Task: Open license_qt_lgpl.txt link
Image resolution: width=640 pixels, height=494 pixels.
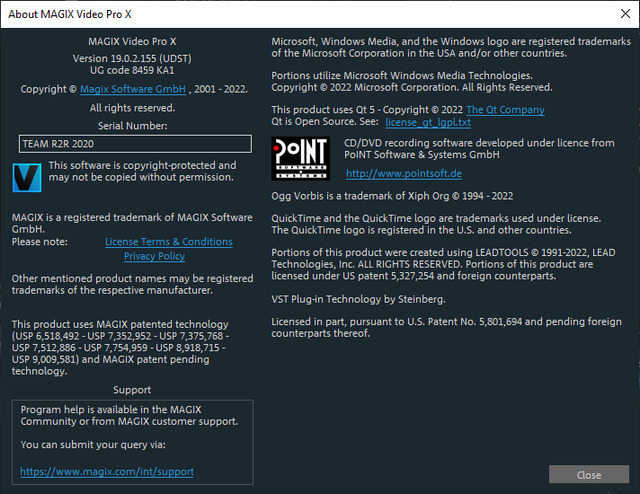Action: (x=428, y=122)
